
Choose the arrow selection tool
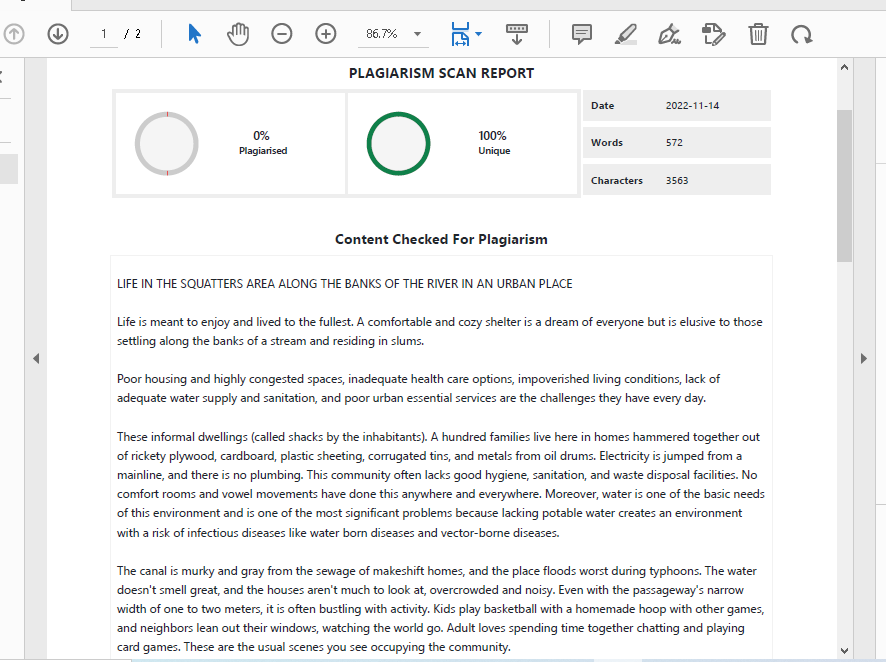(194, 34)
